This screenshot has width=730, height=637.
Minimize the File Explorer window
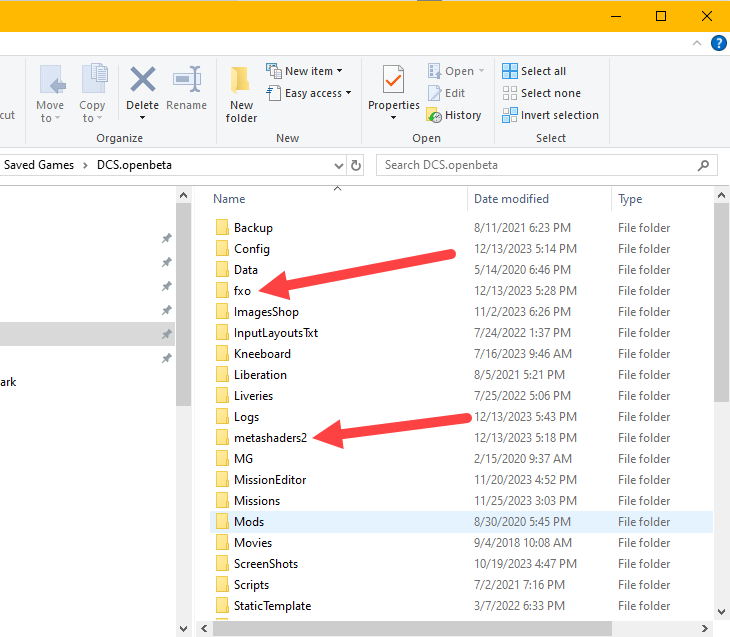(x=616, y=16)
